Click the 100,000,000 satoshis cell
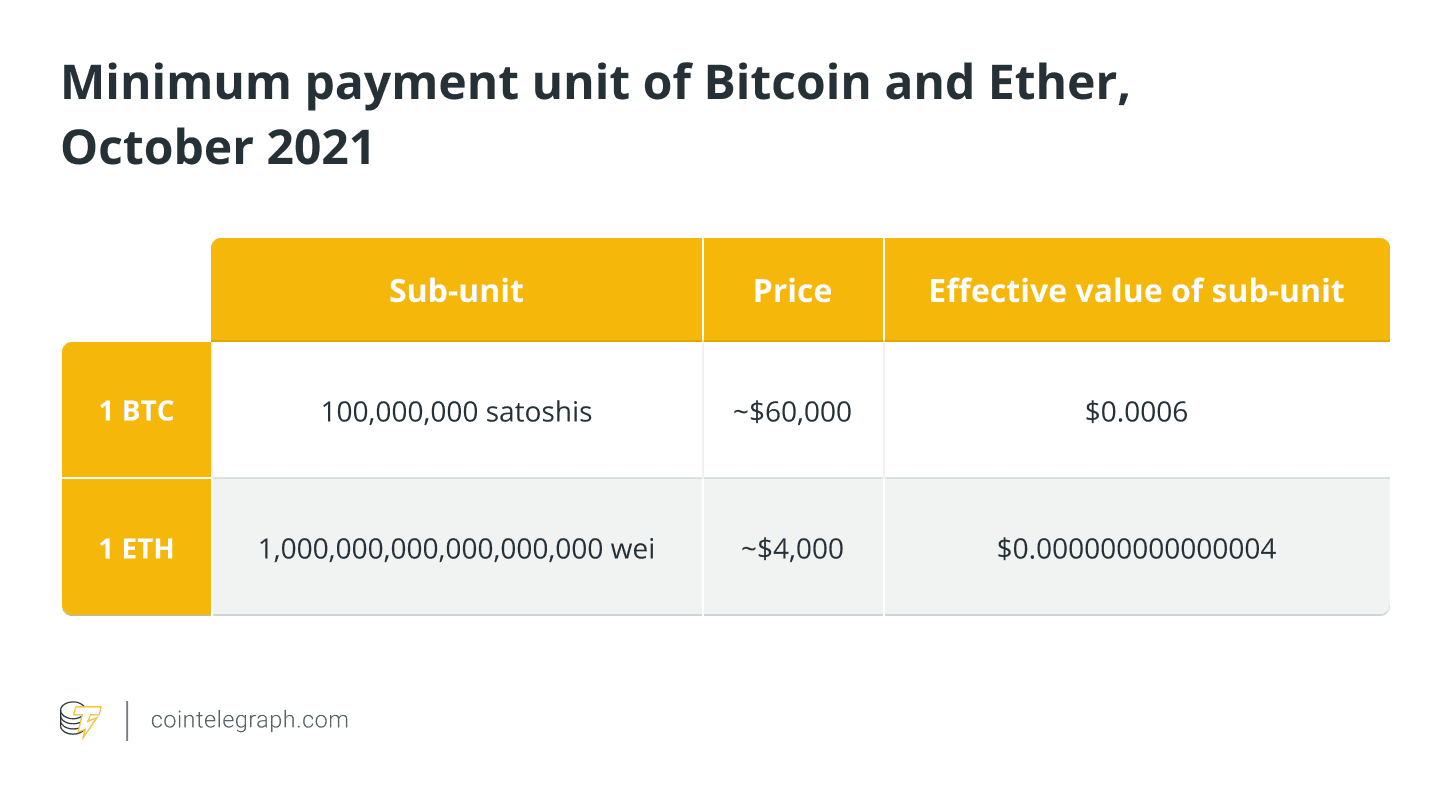The height and width of the screenshot is (801, 1450). point(456,411)
